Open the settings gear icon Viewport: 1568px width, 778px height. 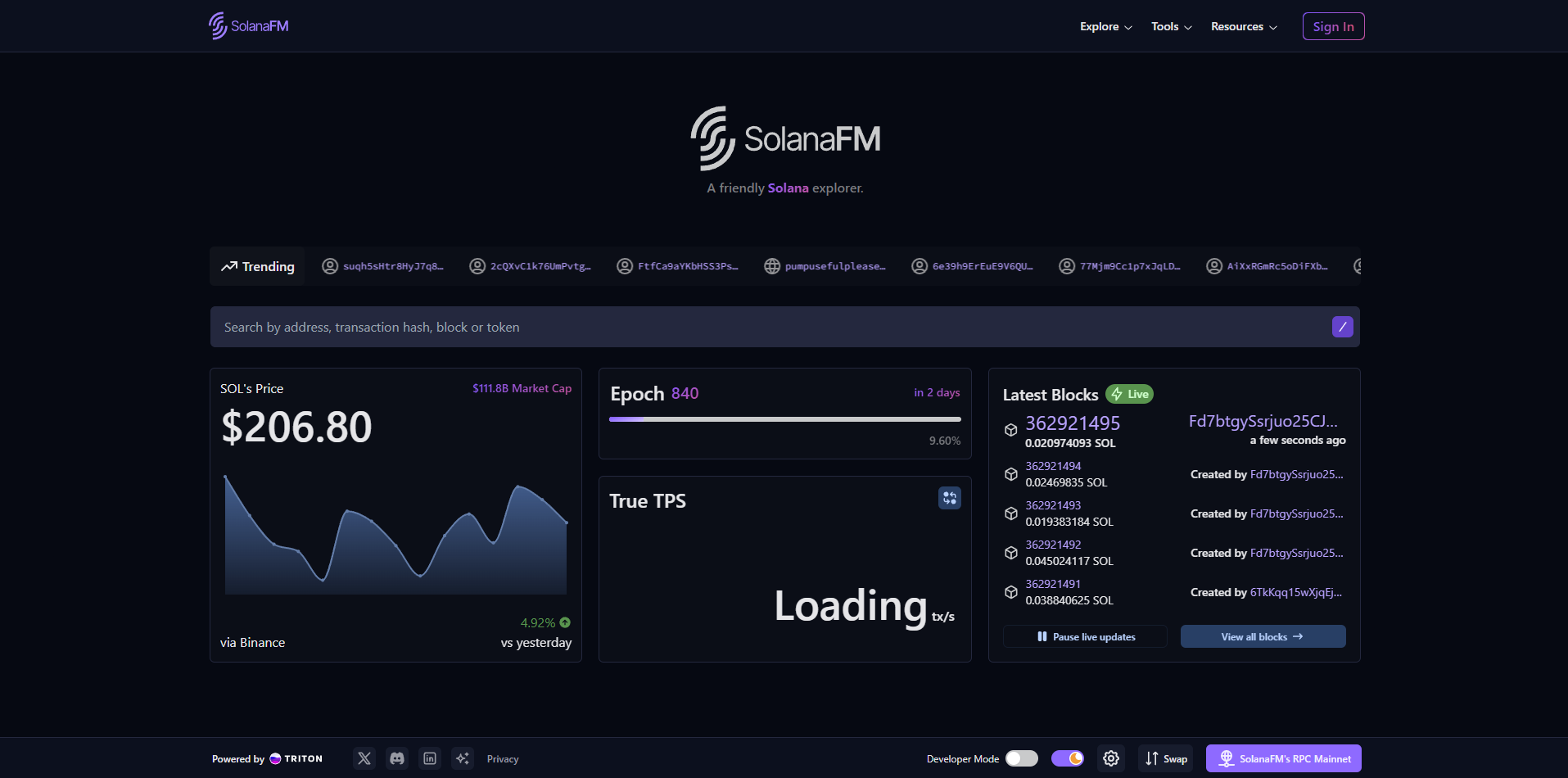1111,758
